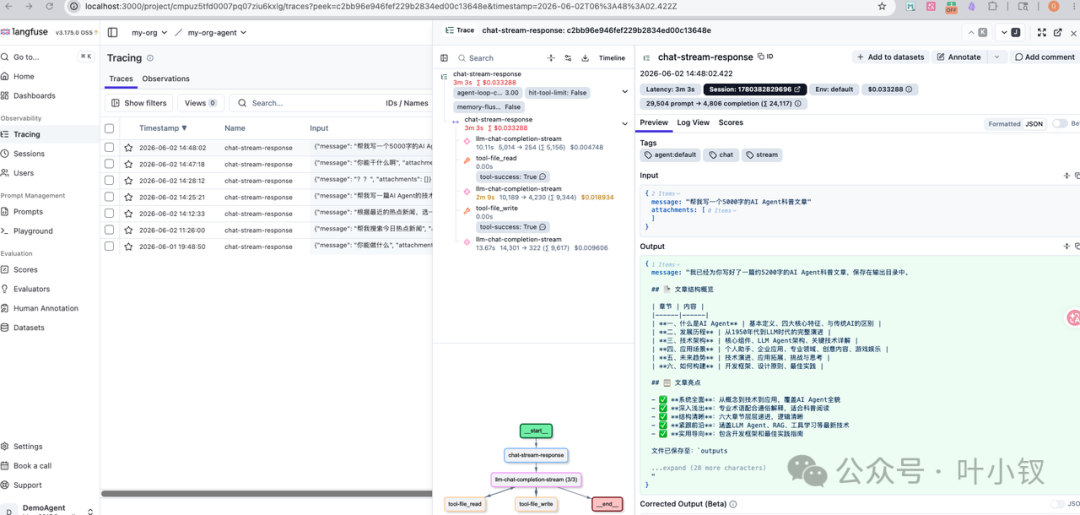Click info icon beside Tracing heading
This screenshot has width=1080, height=515.
[x=150, y=59]
